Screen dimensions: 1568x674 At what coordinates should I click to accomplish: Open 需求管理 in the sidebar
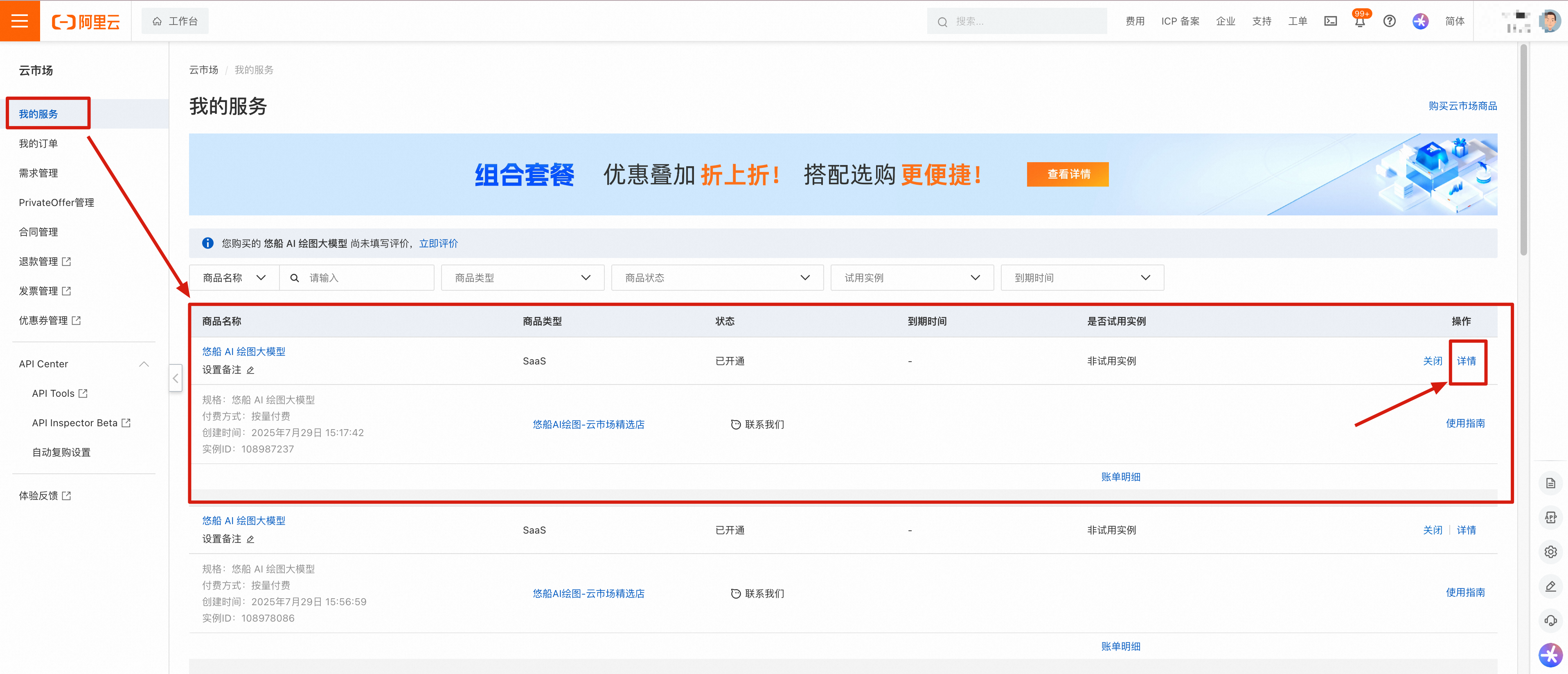38,173
